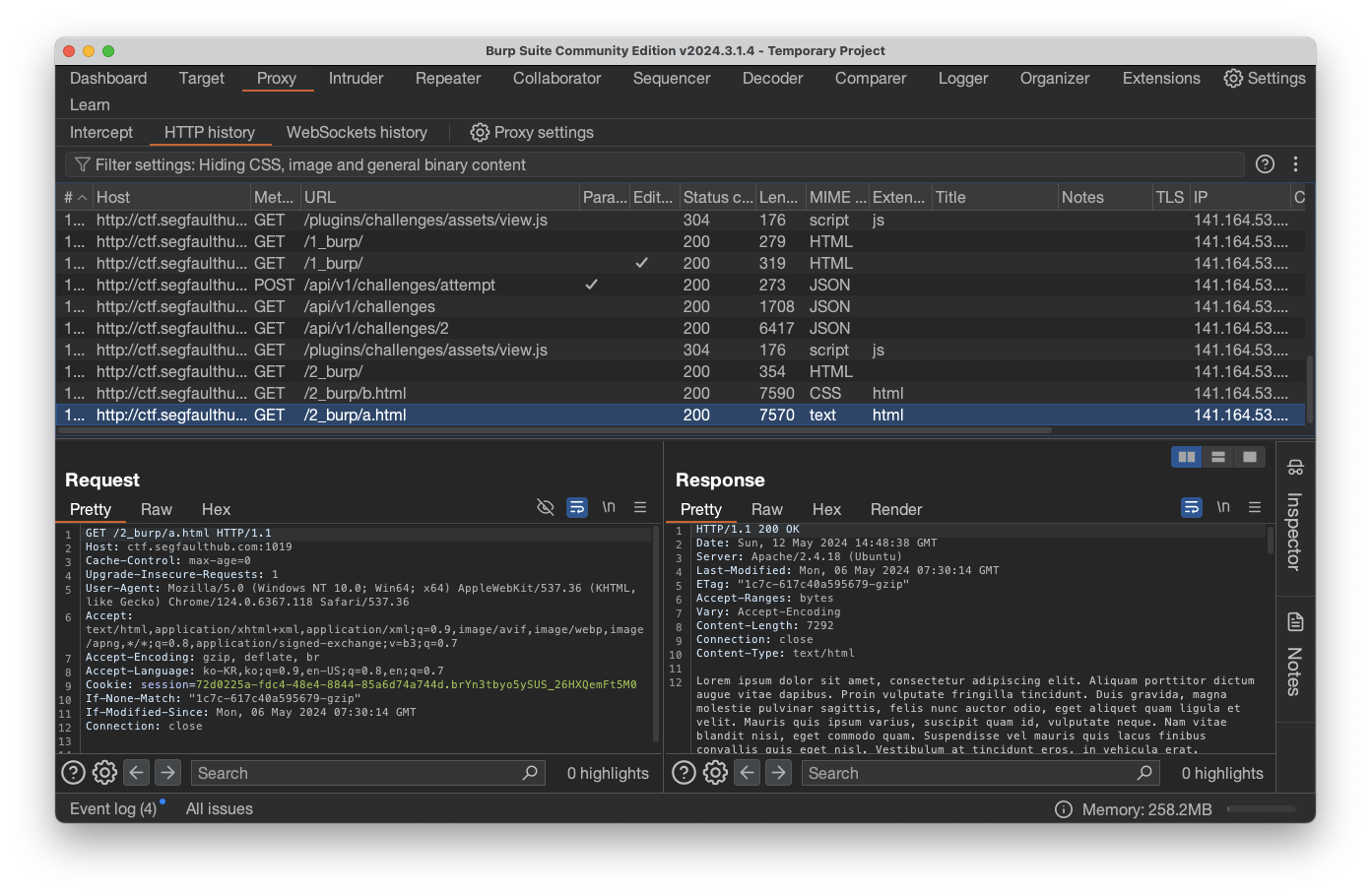This screenshot has height=896, width=1371.
Task: Open All issues
Action: point(220,808)
